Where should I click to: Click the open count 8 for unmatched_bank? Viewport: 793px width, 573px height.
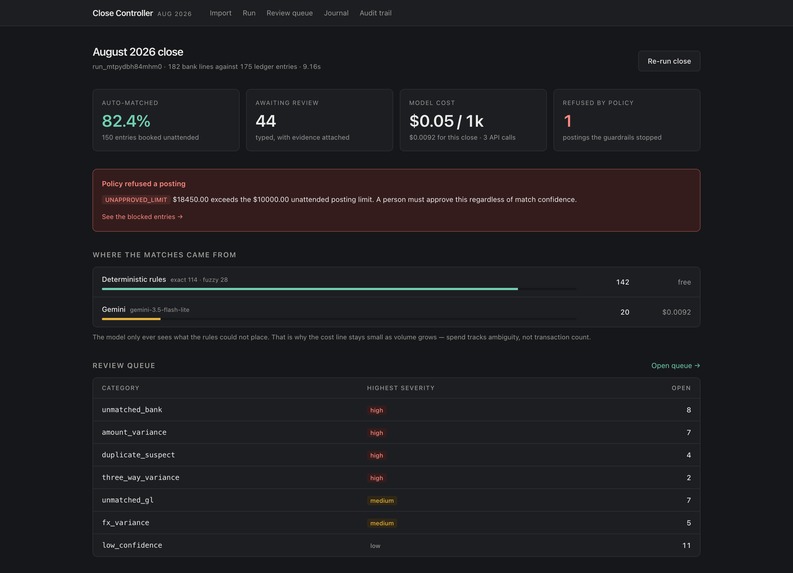(x=688, y=410)
